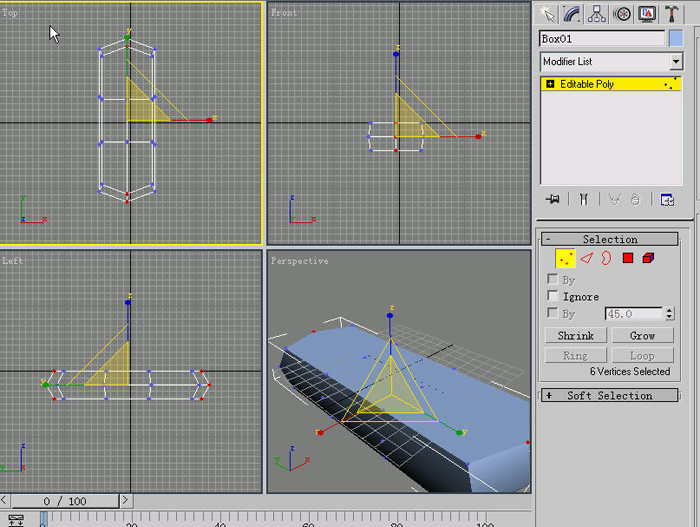Click the Z axis handle in Front viewport
The image size is (700, 527).
tap(396, 54)
